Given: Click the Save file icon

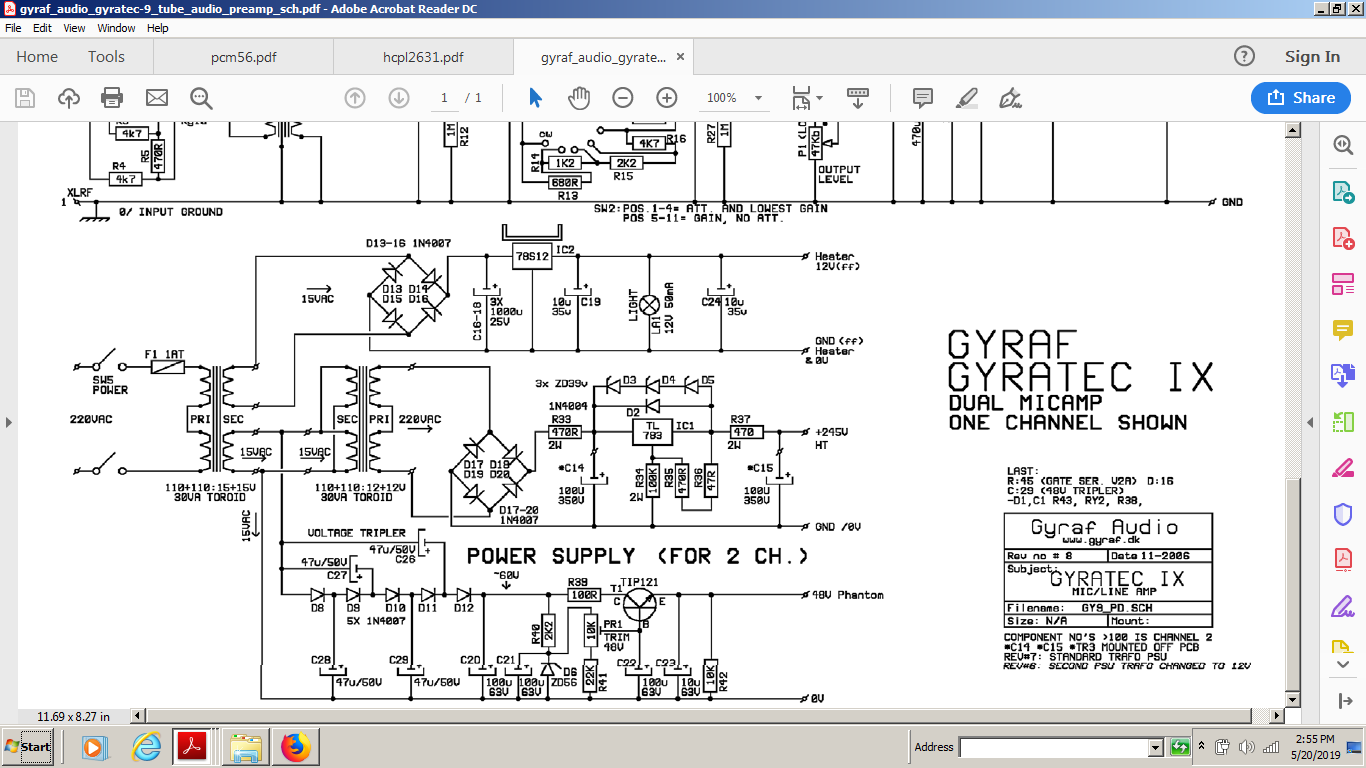Looking at the screenshot, I should coord(25,98).
